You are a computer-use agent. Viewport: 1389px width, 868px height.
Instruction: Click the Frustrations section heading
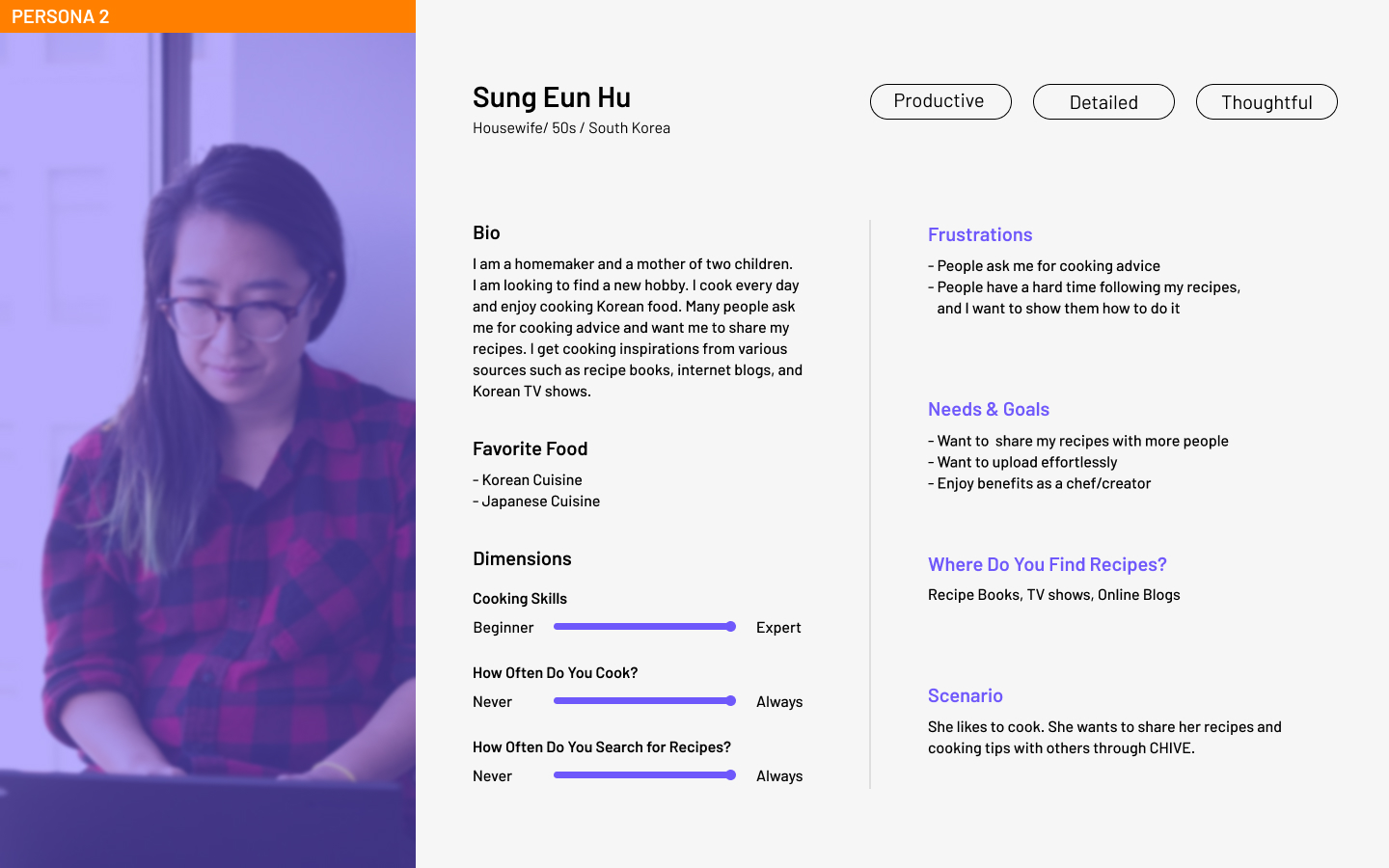tap(980, 234)
